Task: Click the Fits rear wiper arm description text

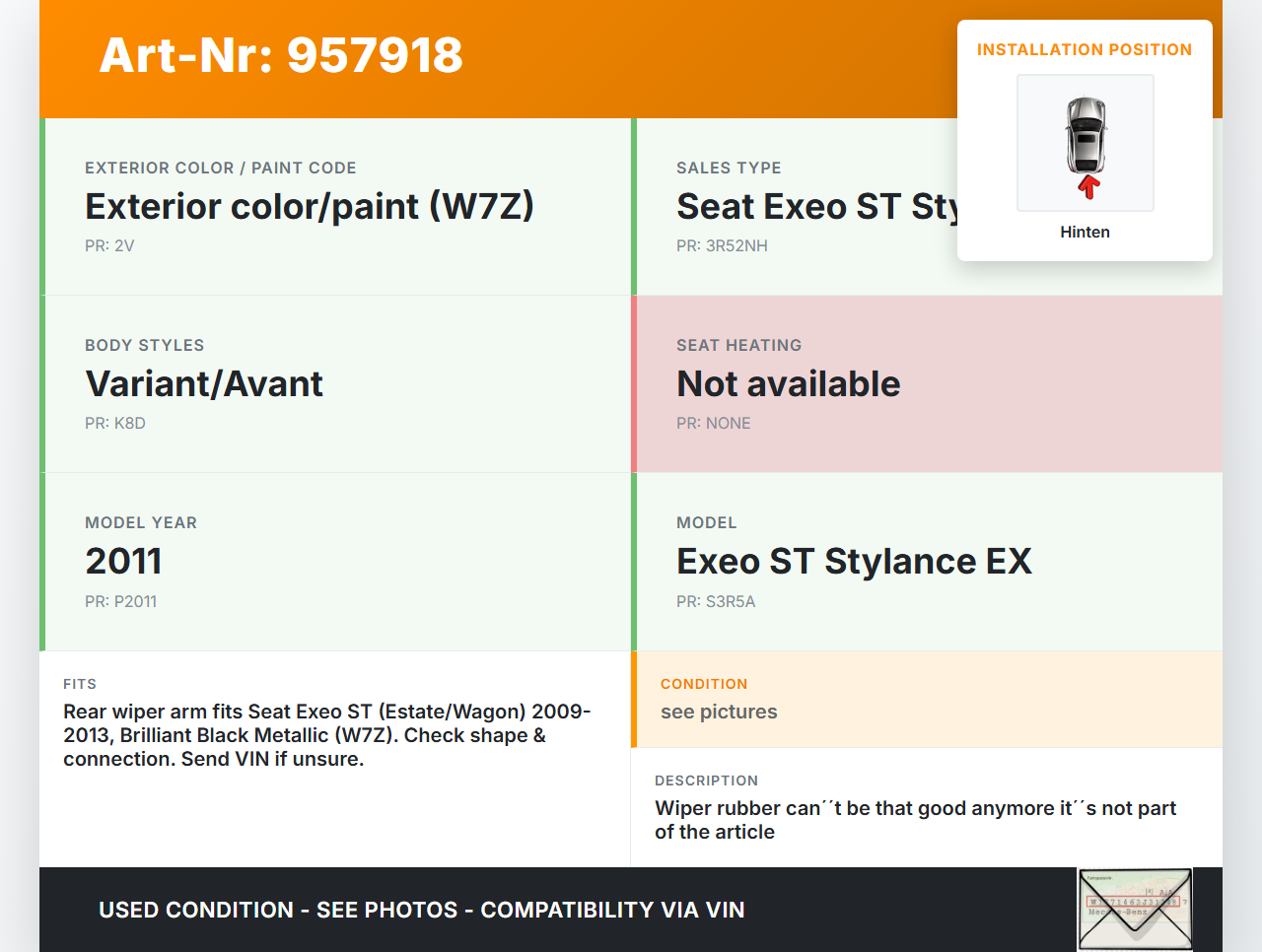Action: [326, 735]
